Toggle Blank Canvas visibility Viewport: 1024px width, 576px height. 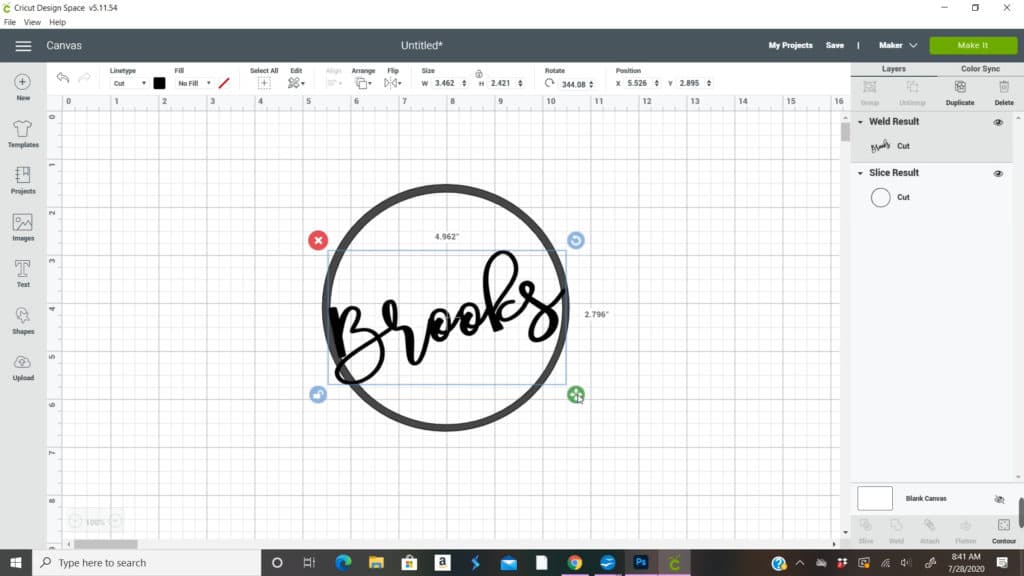click(x=999, y=499)
